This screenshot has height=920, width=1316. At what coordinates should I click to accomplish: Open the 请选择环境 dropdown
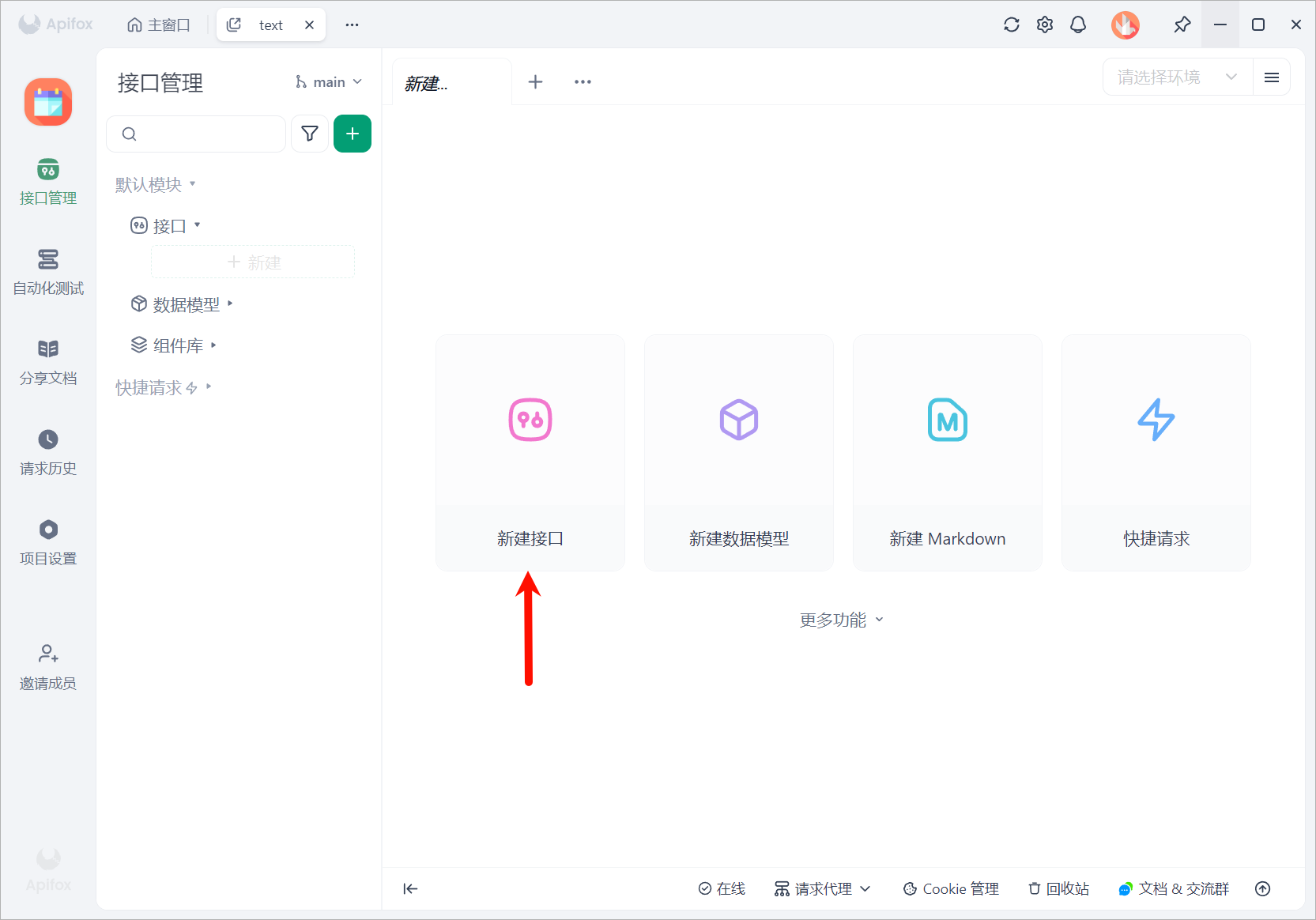pyautogui.click(x=1175, y=77)
